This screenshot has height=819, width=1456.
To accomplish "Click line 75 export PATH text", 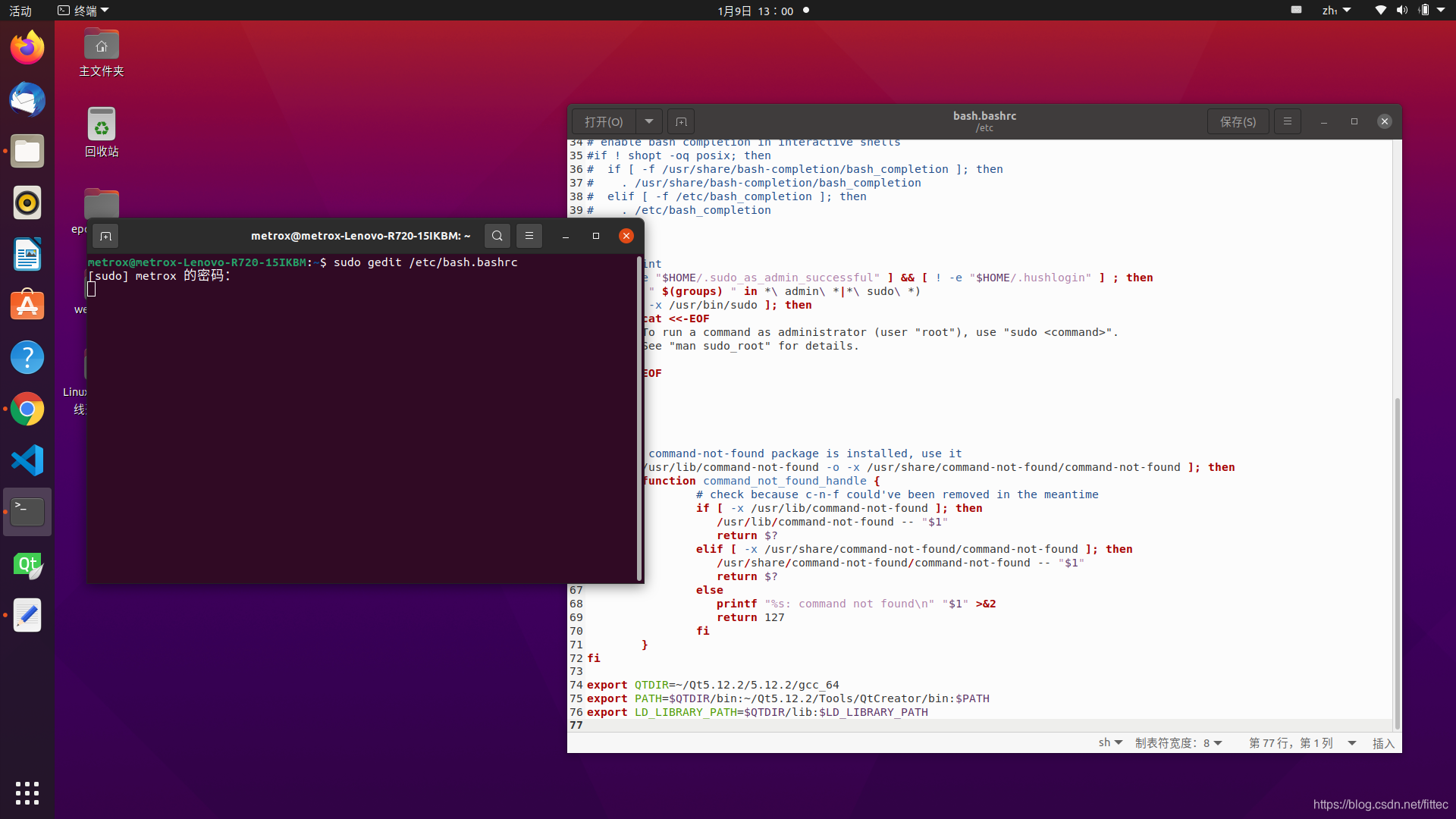I will point(788,698).
